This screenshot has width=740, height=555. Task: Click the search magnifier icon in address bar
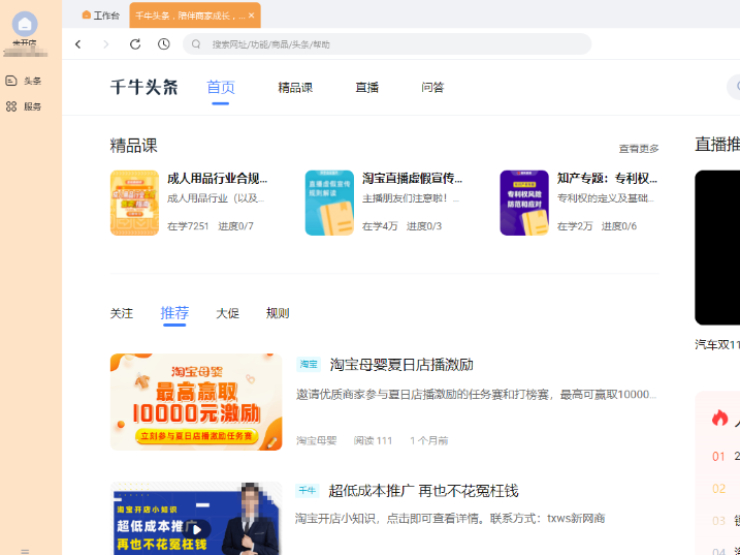(196, 44)
